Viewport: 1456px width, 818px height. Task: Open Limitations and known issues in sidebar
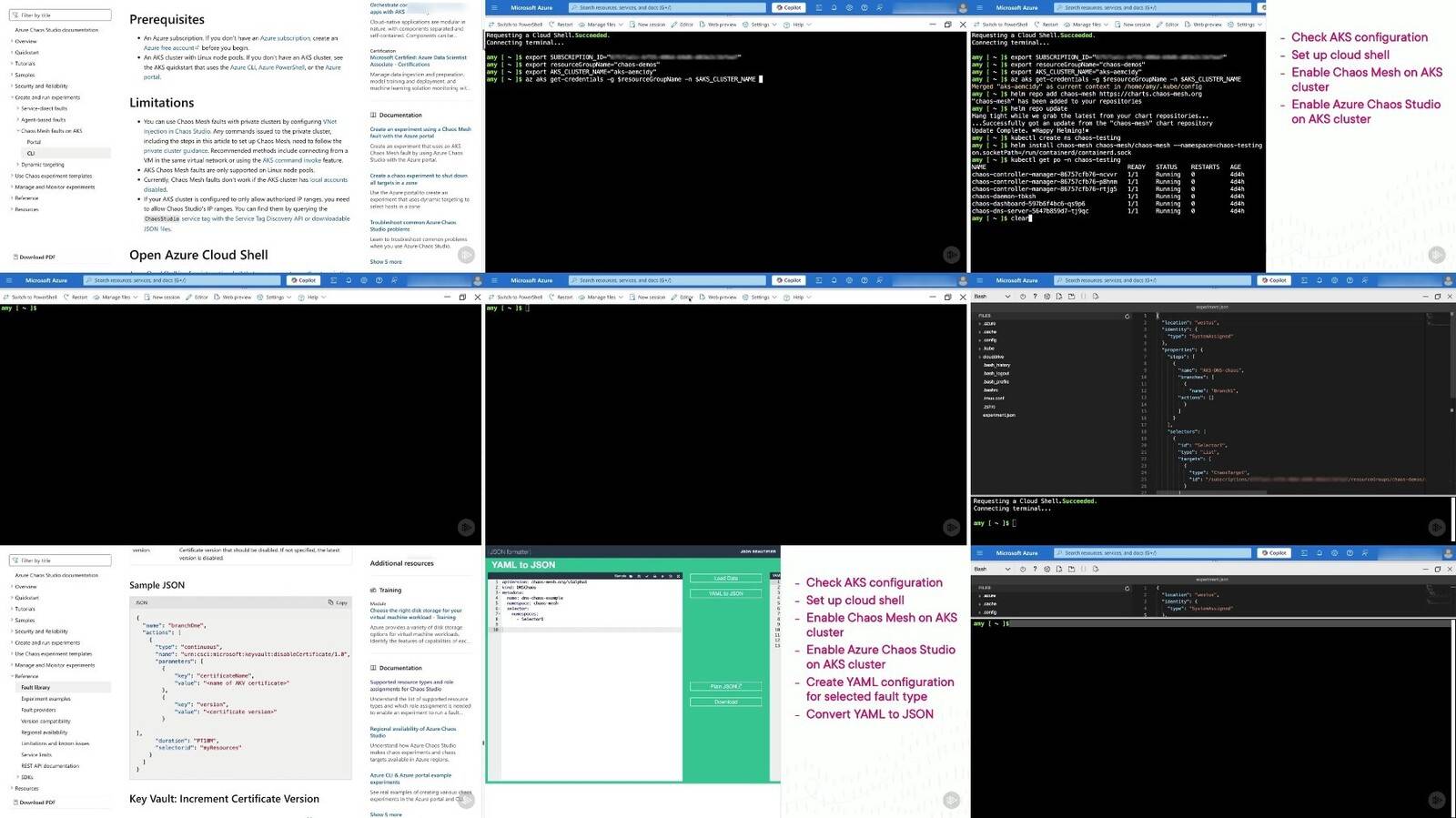pos(55,743)
